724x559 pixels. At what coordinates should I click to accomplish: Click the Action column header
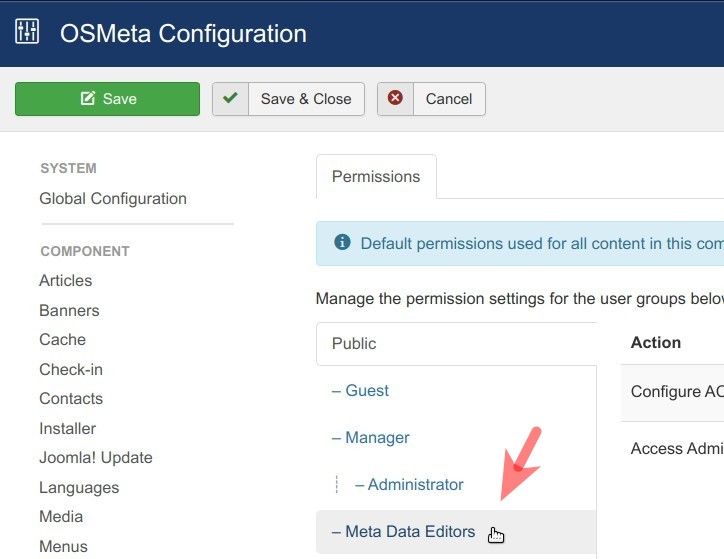656,343
